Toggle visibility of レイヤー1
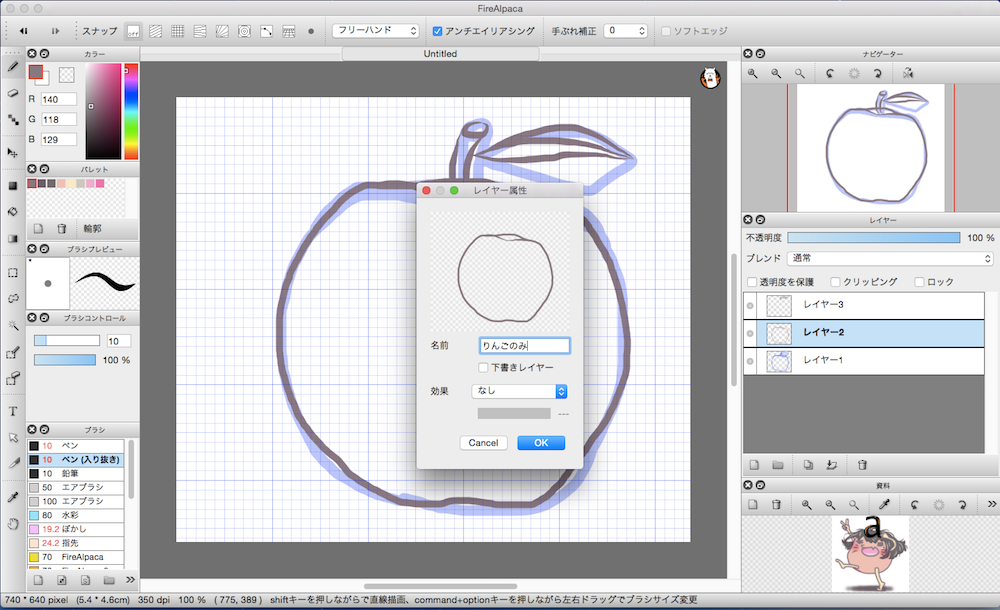This screenshot has height=610, width=1000. point(750,361)
